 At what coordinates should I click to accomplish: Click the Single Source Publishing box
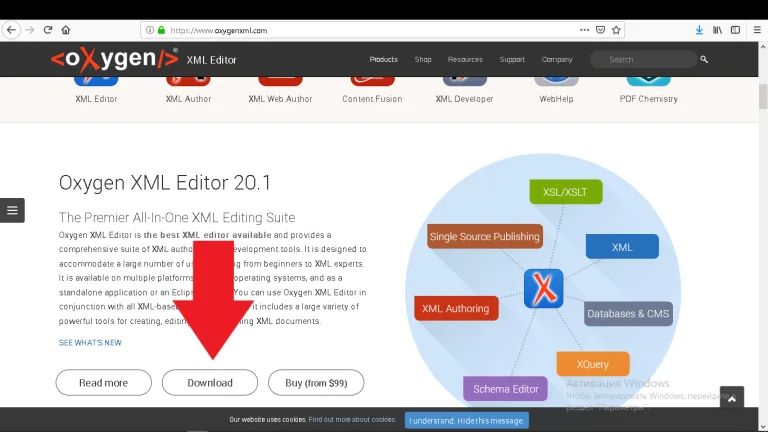click(x=484, y=237)
